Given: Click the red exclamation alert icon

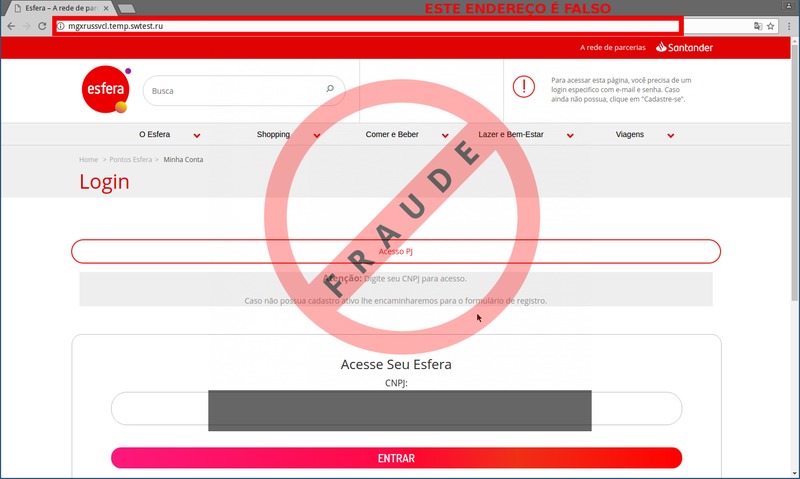Looking at the screenshot, I should point(523,86).
